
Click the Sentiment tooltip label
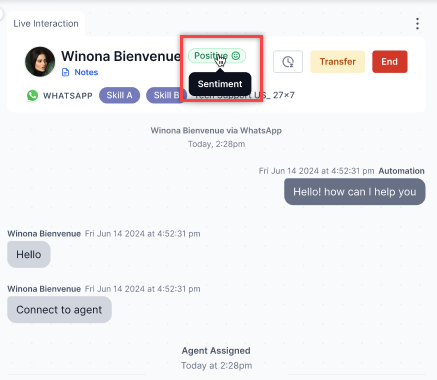[x=220, y=84]
